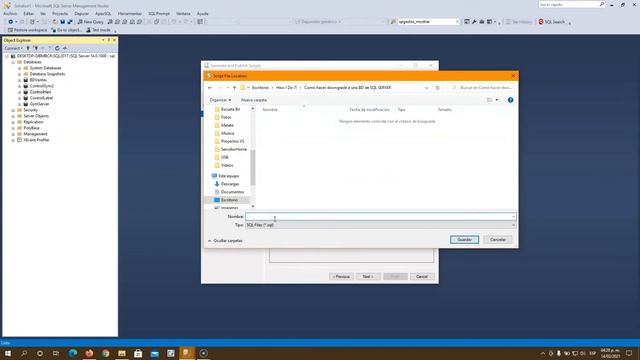This screenshot has width=640, height=360.
Task: Click Ocultar carpetas
Action: [225, 241]
